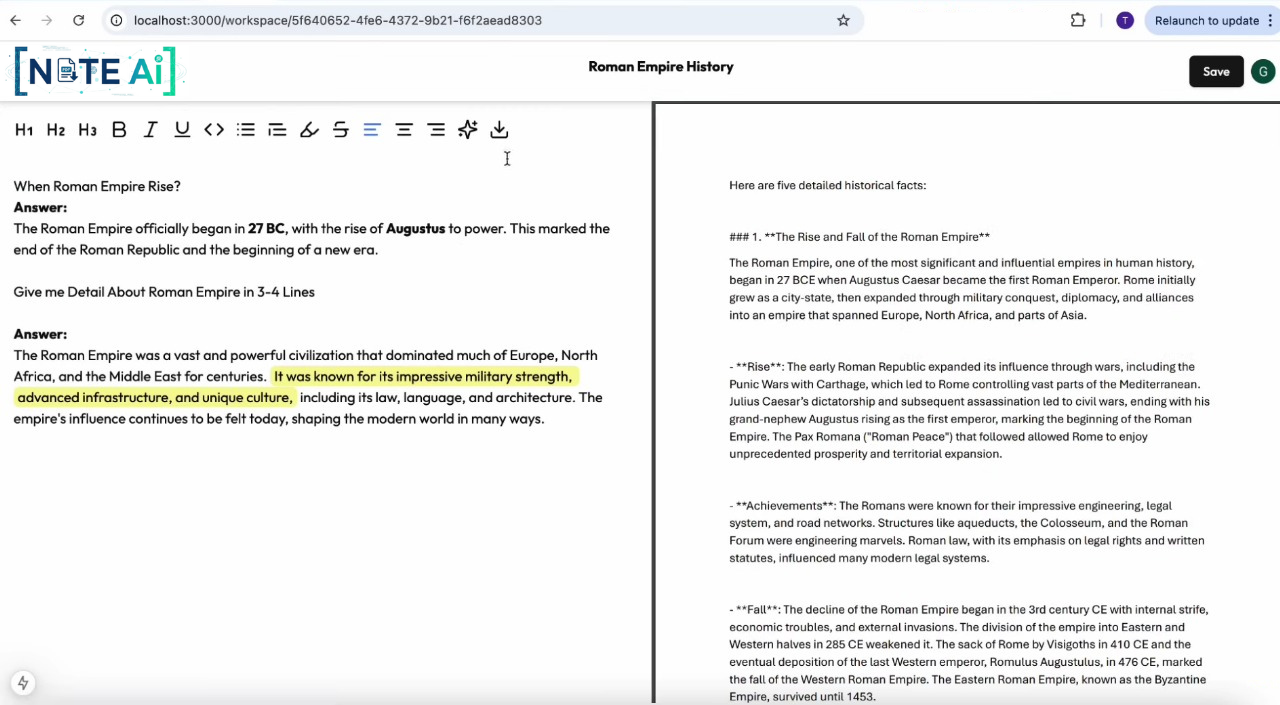Open browser extensions puzzle icon
Image resolution: width=1280 pixels, height=705 pixels.
coord(1078,20)
